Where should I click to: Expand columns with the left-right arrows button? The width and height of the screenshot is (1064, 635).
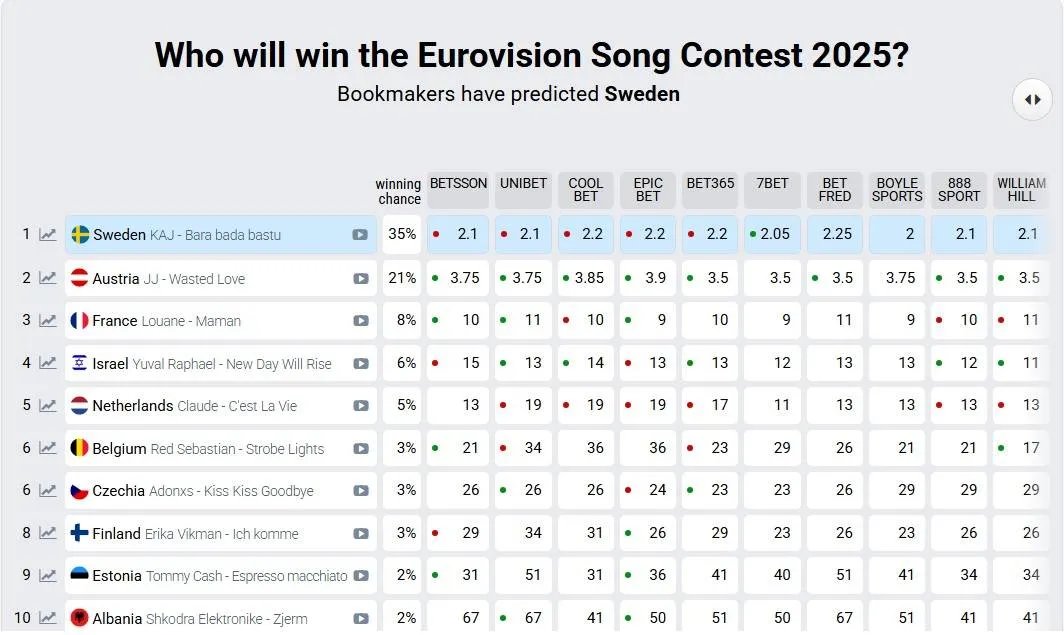coord(1032,100)
